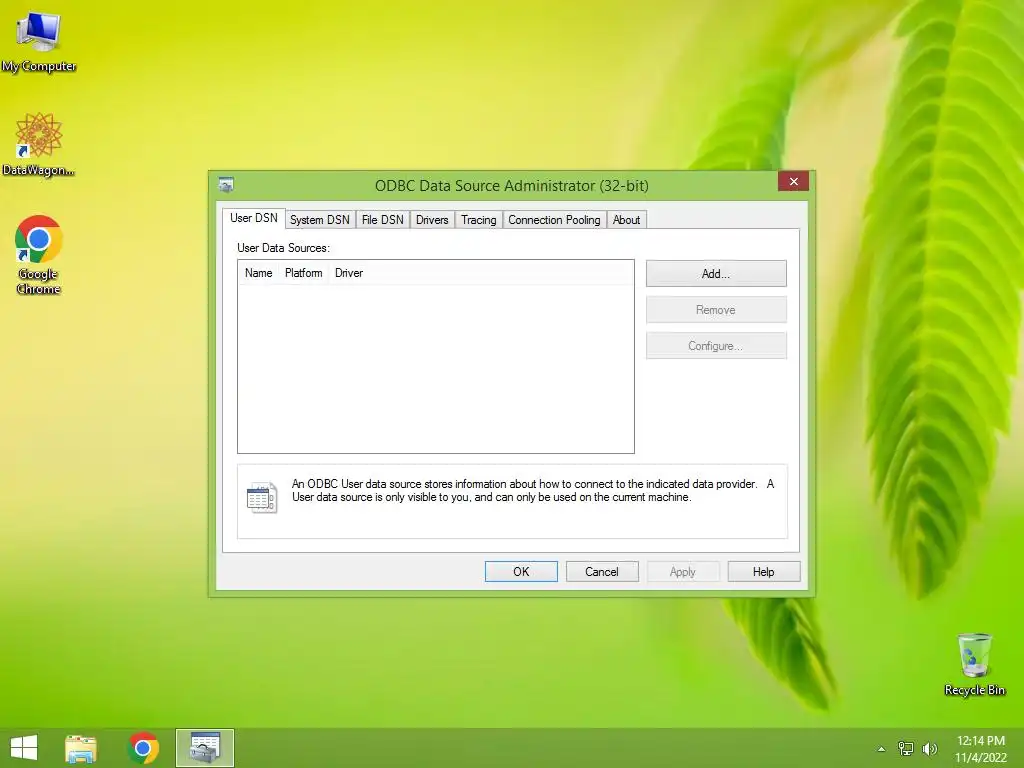Show hidden tray icons arrow
Image resolution: width=1024 pixels, height=768 pixels.
point(881,749)
